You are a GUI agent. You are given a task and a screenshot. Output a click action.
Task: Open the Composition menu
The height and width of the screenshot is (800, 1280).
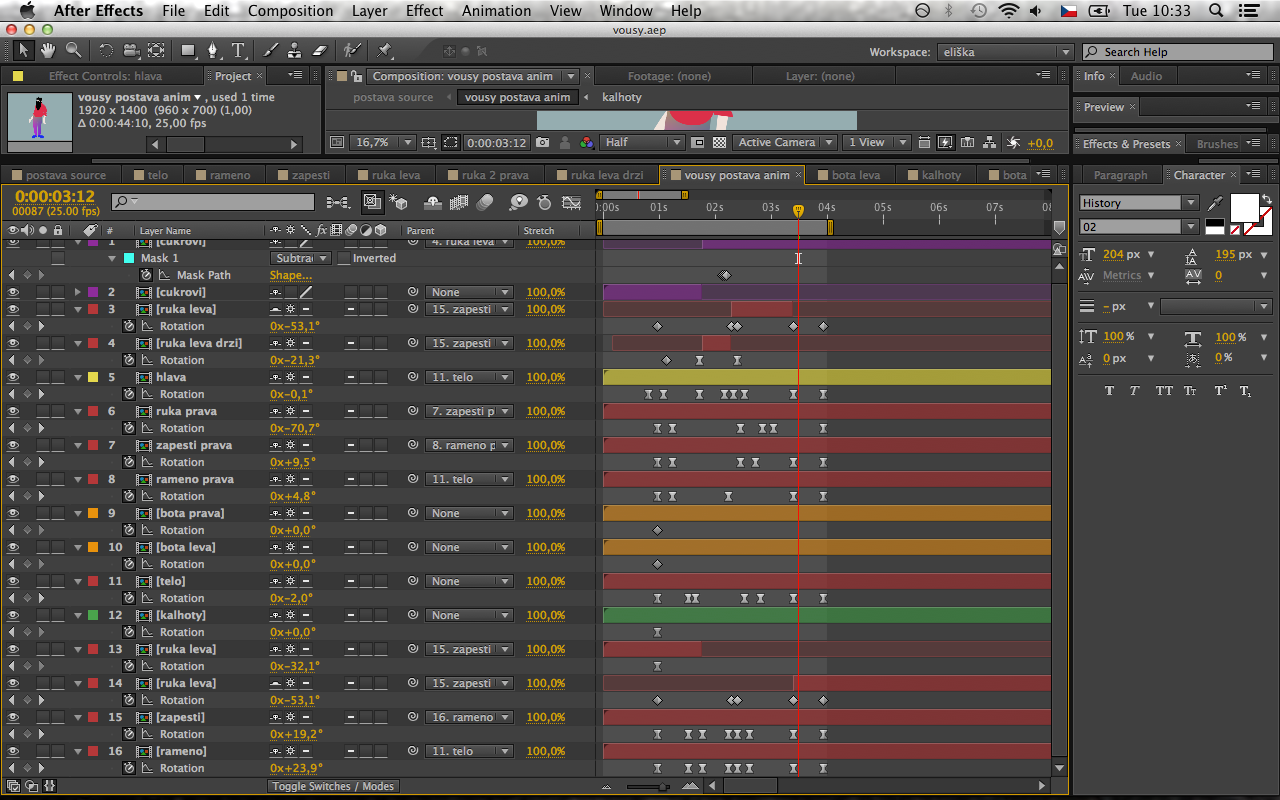[x=290, y=11]
